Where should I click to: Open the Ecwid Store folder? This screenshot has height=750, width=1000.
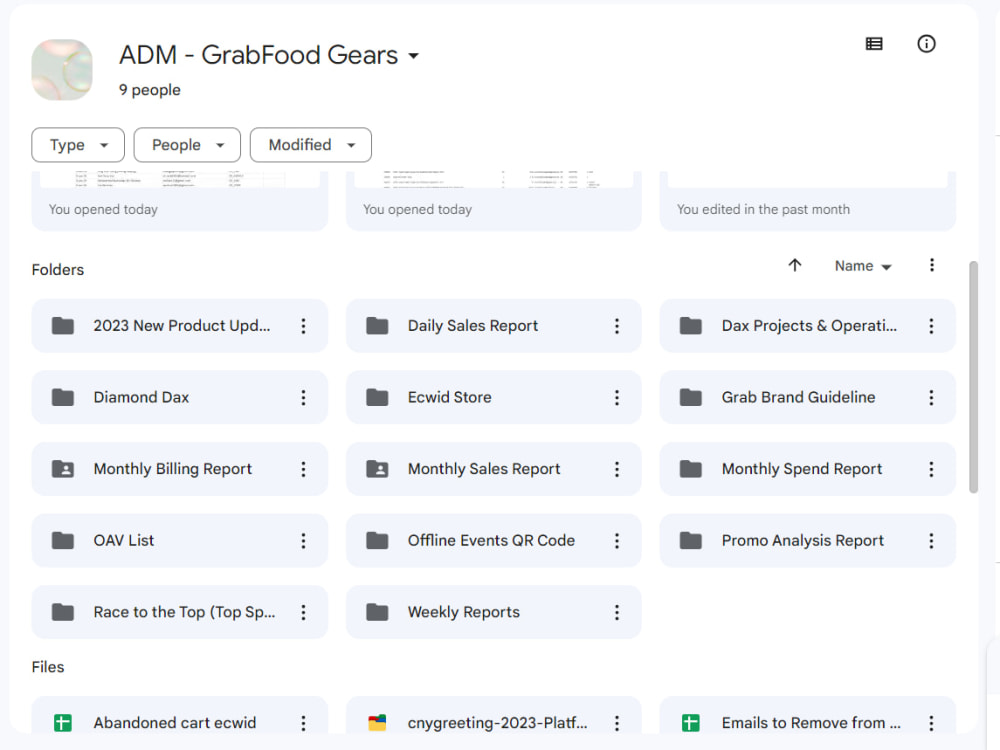494,397
